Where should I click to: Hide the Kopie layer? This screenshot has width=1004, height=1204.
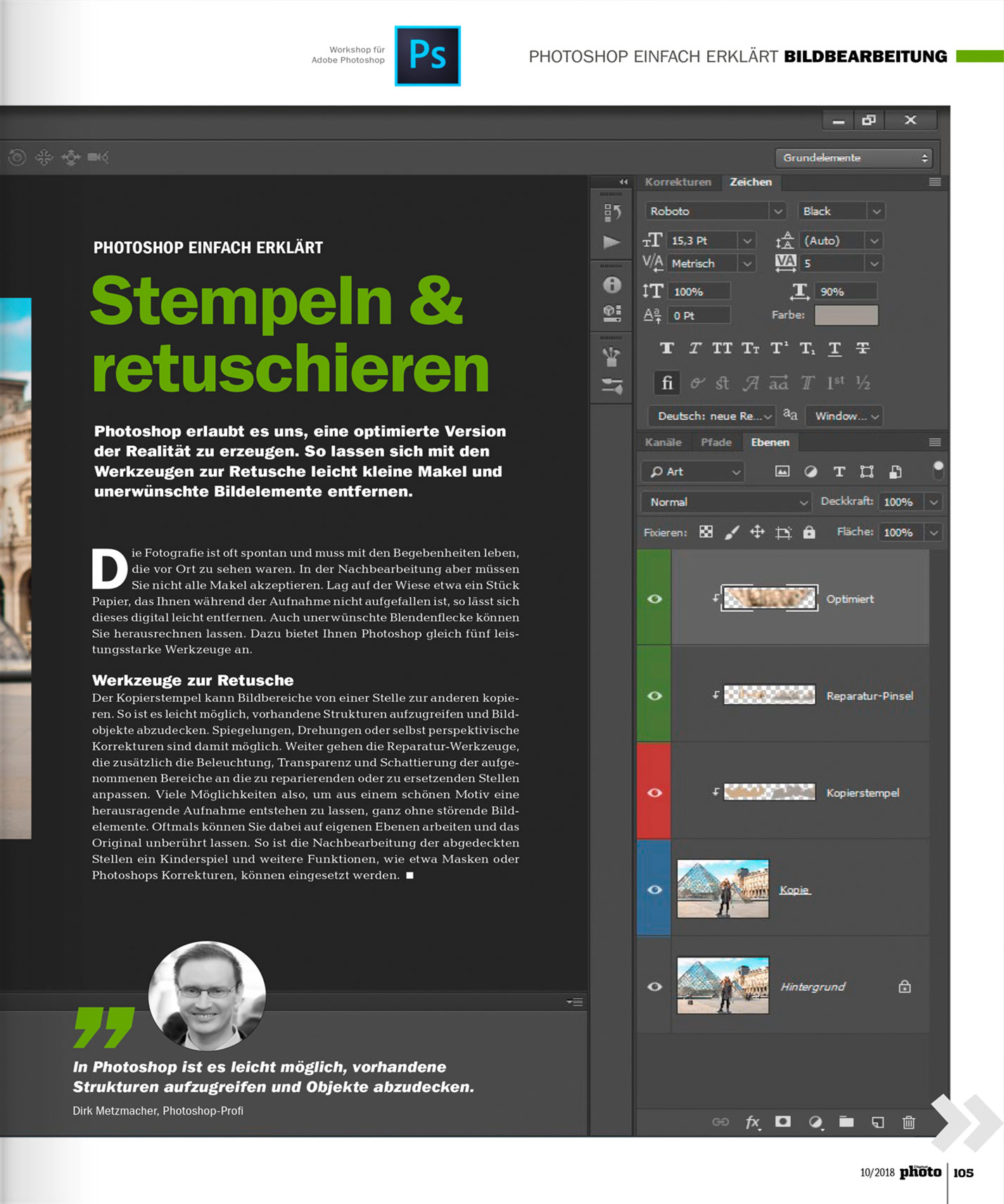coord(654,890)
